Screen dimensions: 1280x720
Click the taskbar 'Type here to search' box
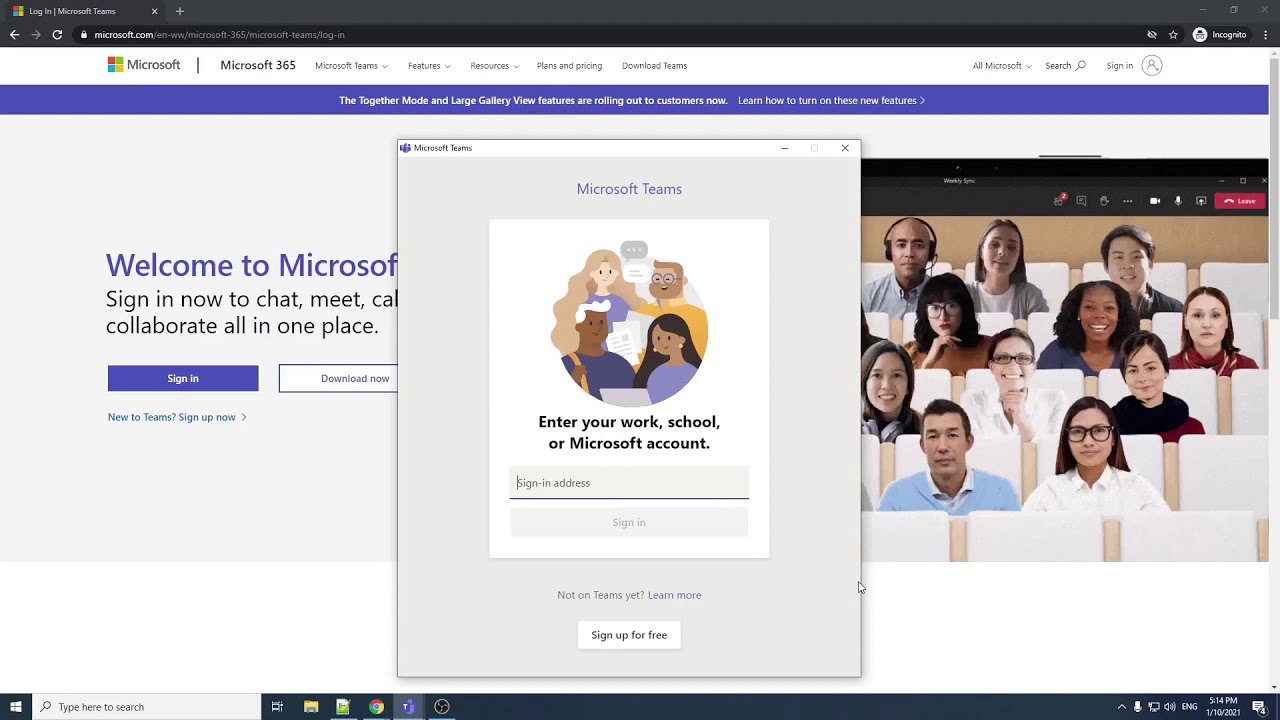(x=146, y=707)
